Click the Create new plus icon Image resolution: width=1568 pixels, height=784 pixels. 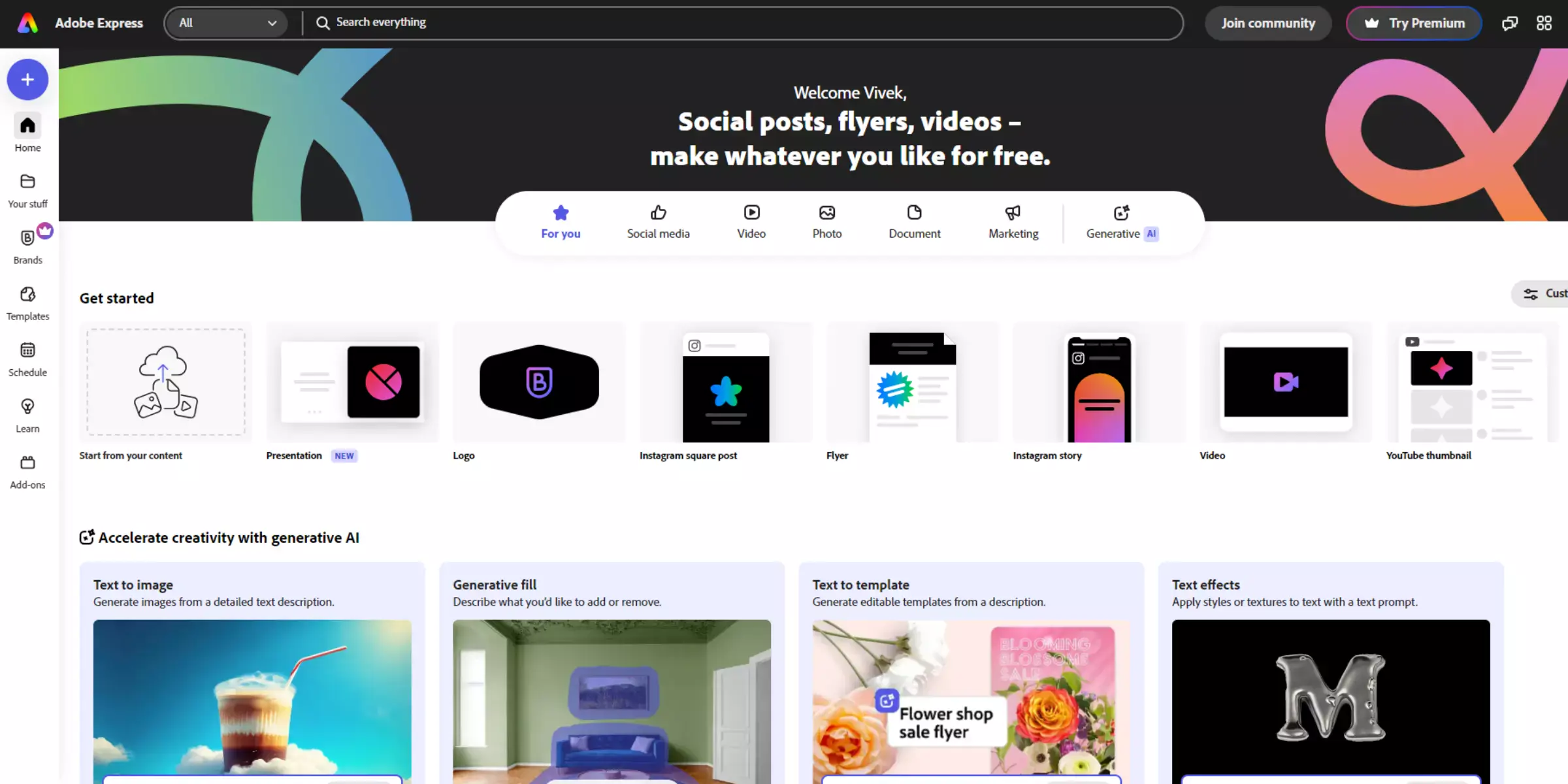[28, 79]
